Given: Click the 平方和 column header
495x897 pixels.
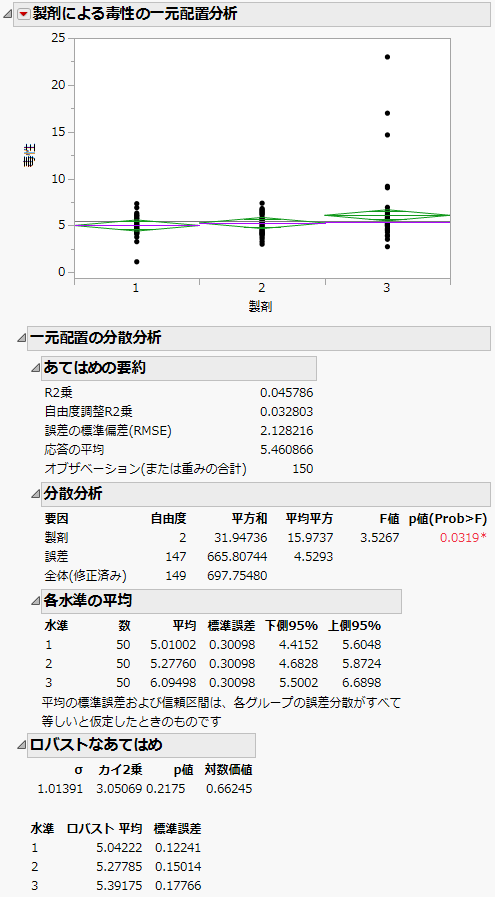Looking at the screenshot, I should click(x=250, y=519).
